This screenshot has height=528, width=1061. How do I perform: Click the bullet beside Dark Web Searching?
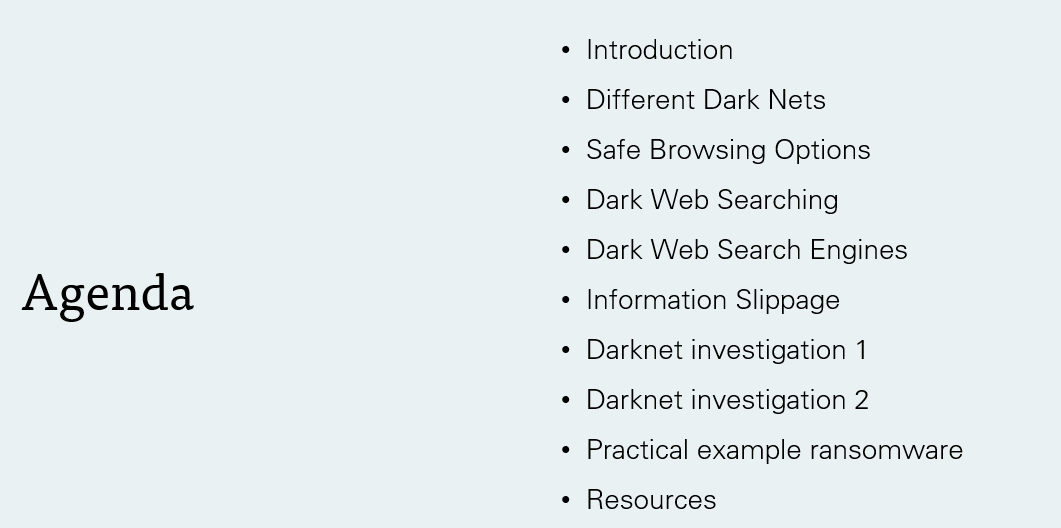(x=566, y=200)
